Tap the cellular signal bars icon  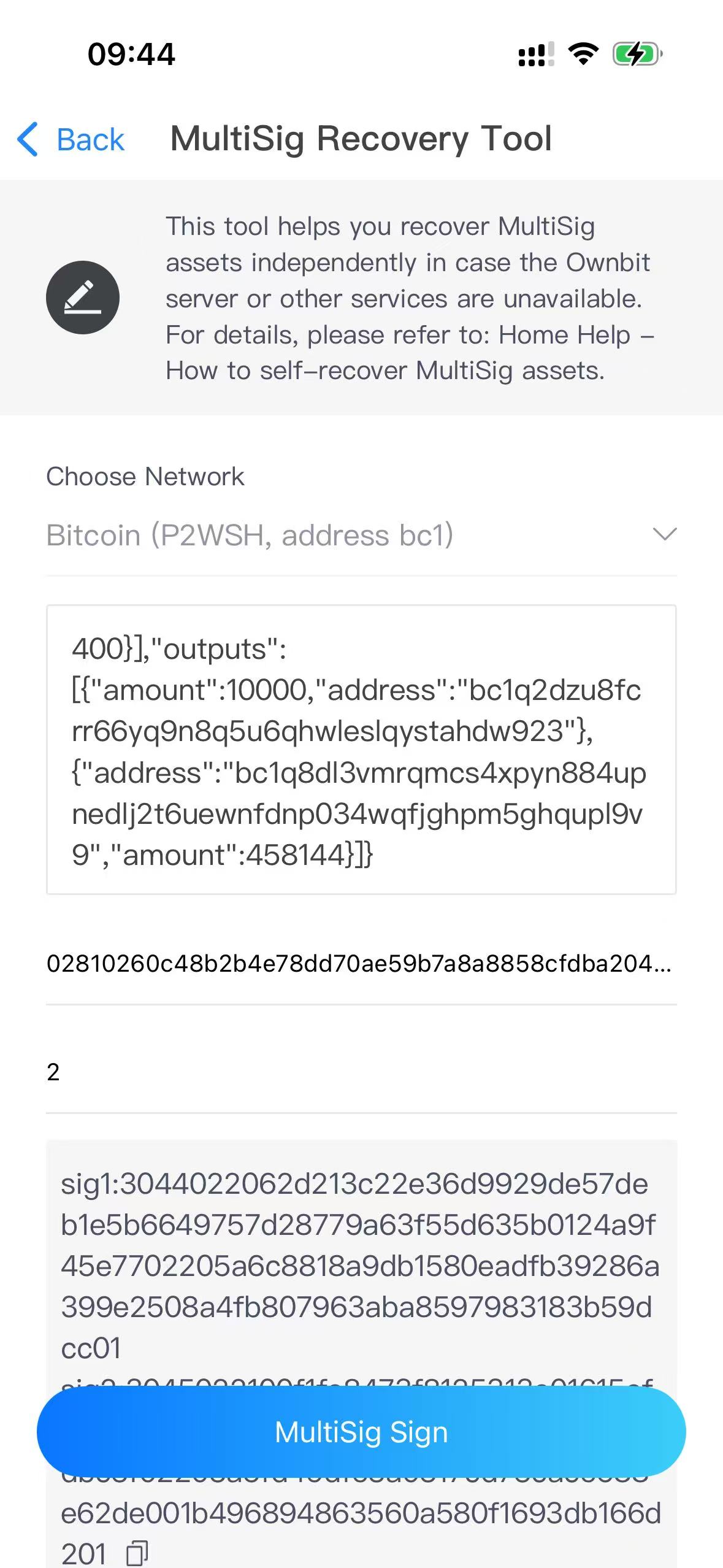coord(536,54)
